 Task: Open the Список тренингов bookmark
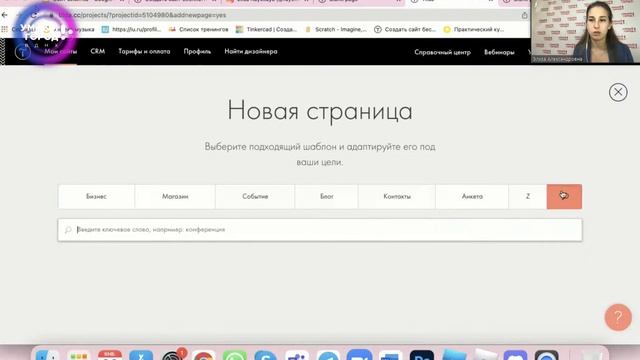click(x=198, y=29)
